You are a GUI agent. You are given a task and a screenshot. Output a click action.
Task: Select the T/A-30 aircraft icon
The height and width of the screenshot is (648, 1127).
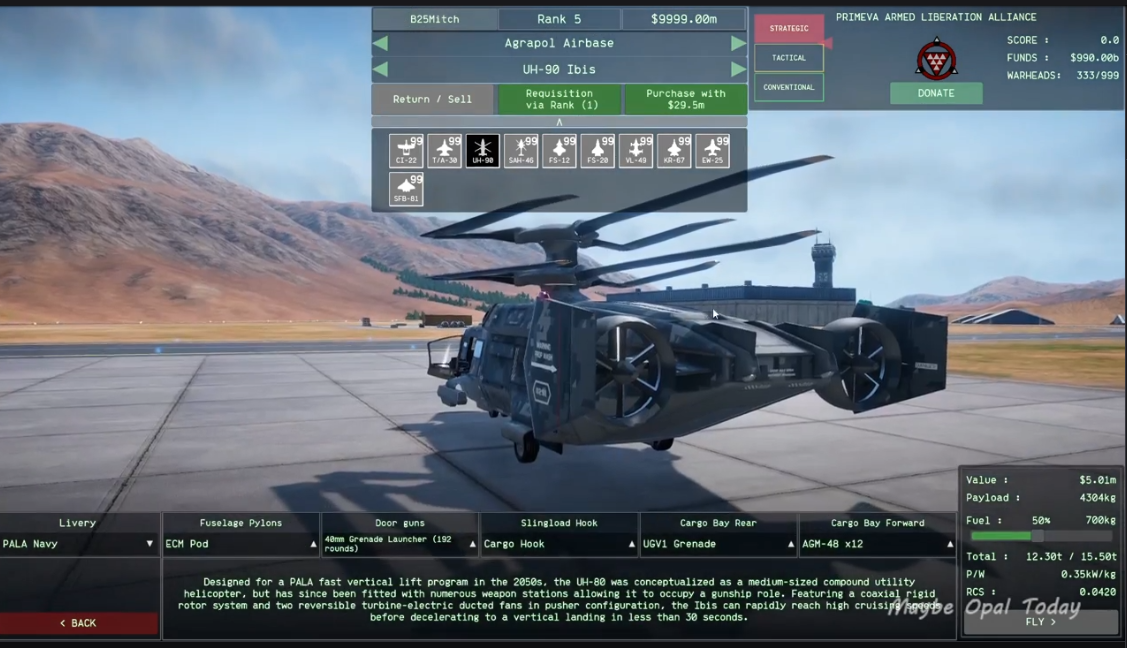click(x=444, y=151)
